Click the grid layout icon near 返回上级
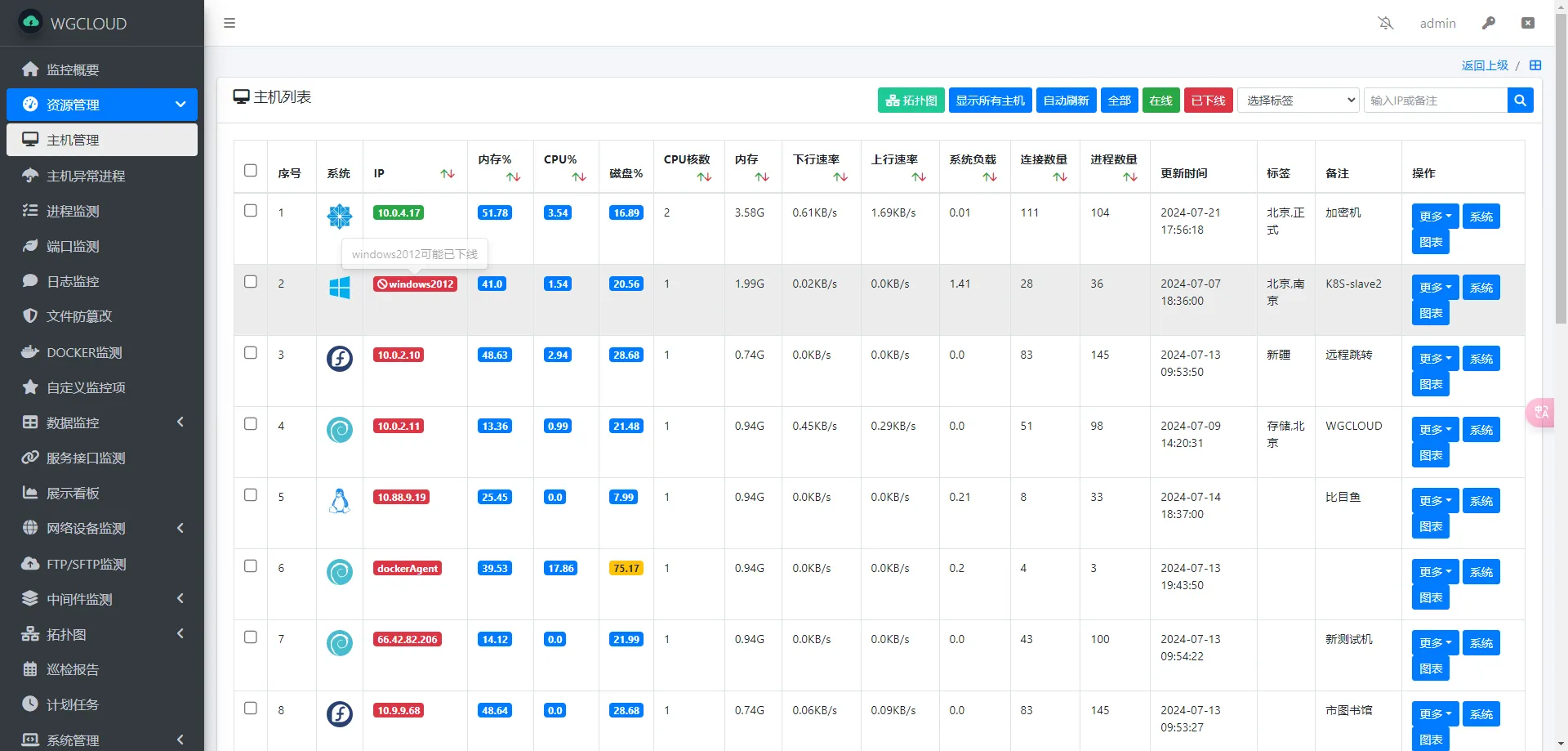 click(1535, 65)
